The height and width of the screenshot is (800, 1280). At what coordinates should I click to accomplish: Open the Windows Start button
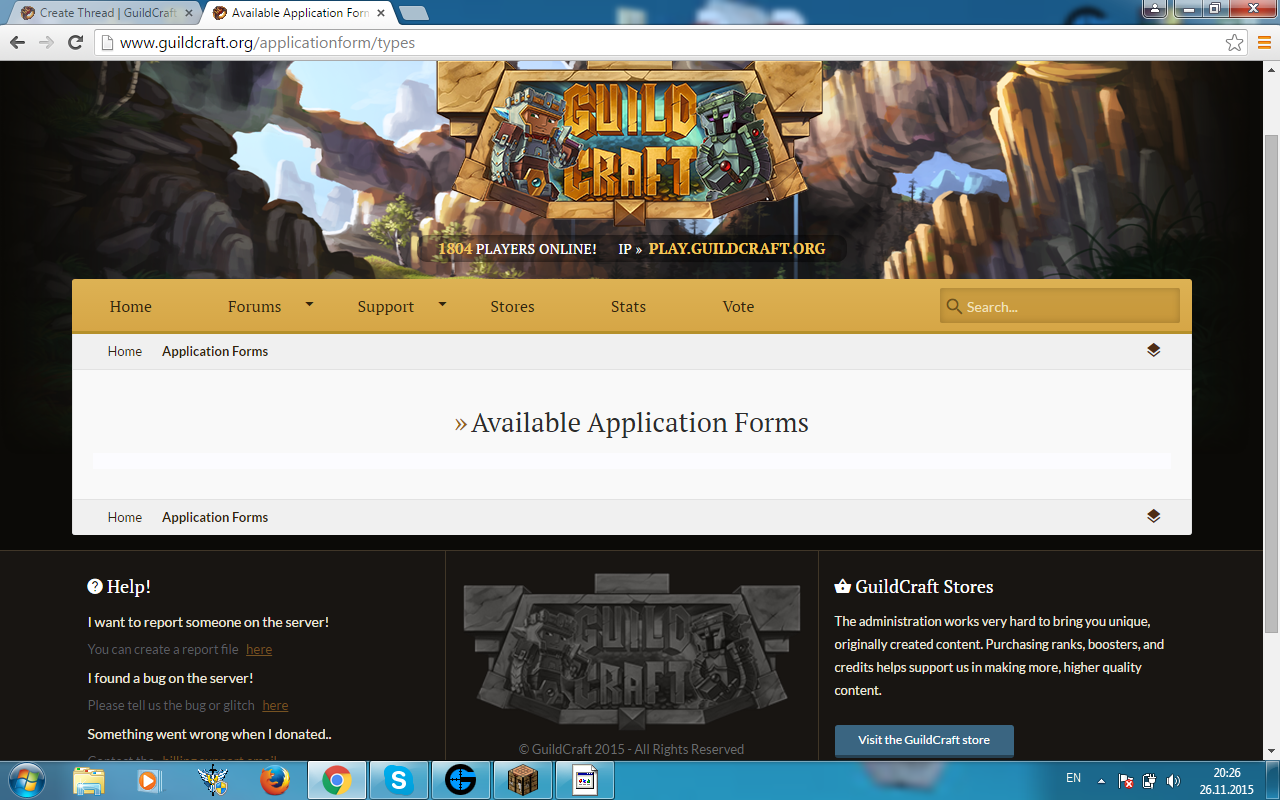(26, 780)
